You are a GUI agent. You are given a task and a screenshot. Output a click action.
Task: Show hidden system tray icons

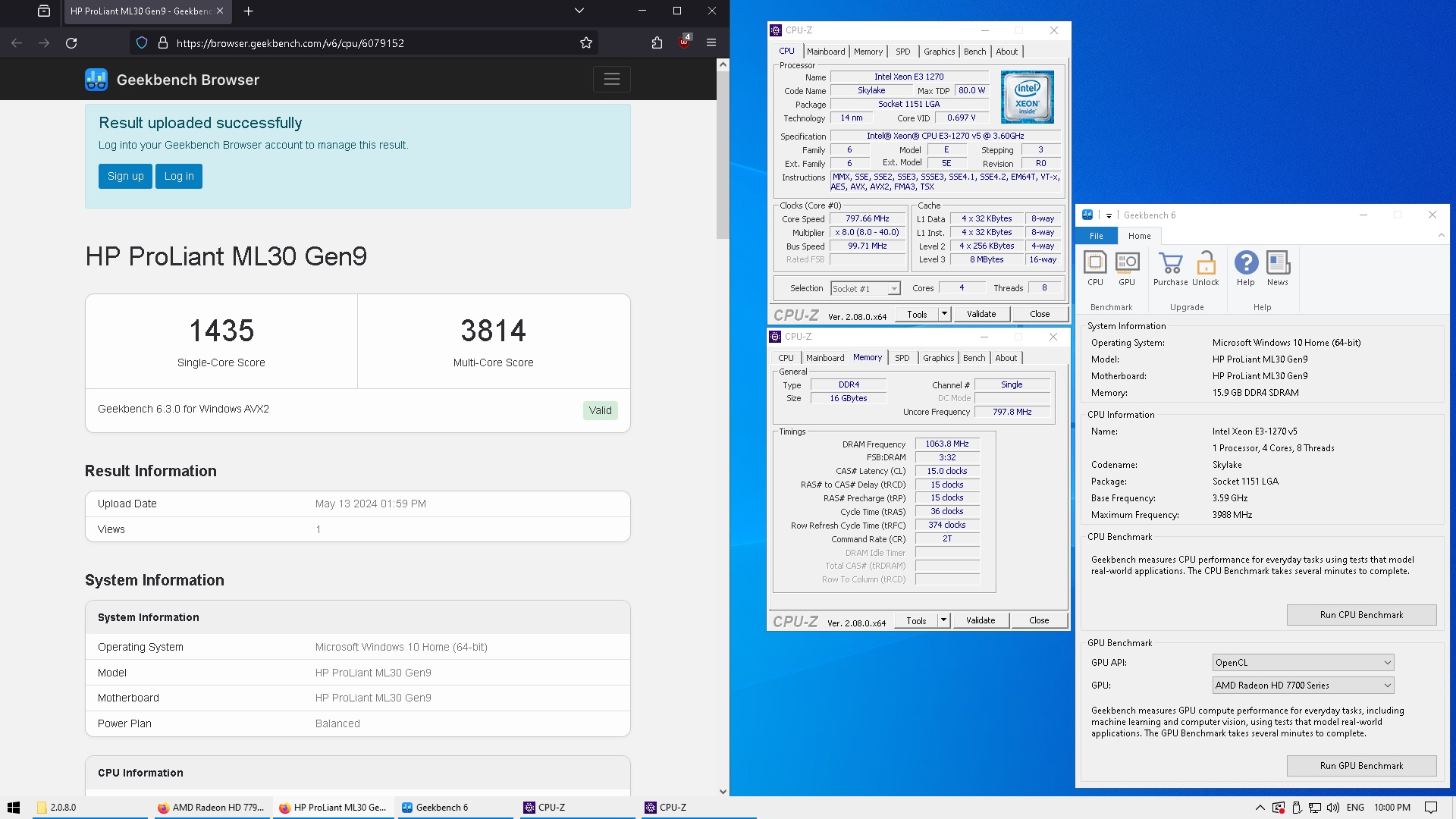(x=1260, y=808)
